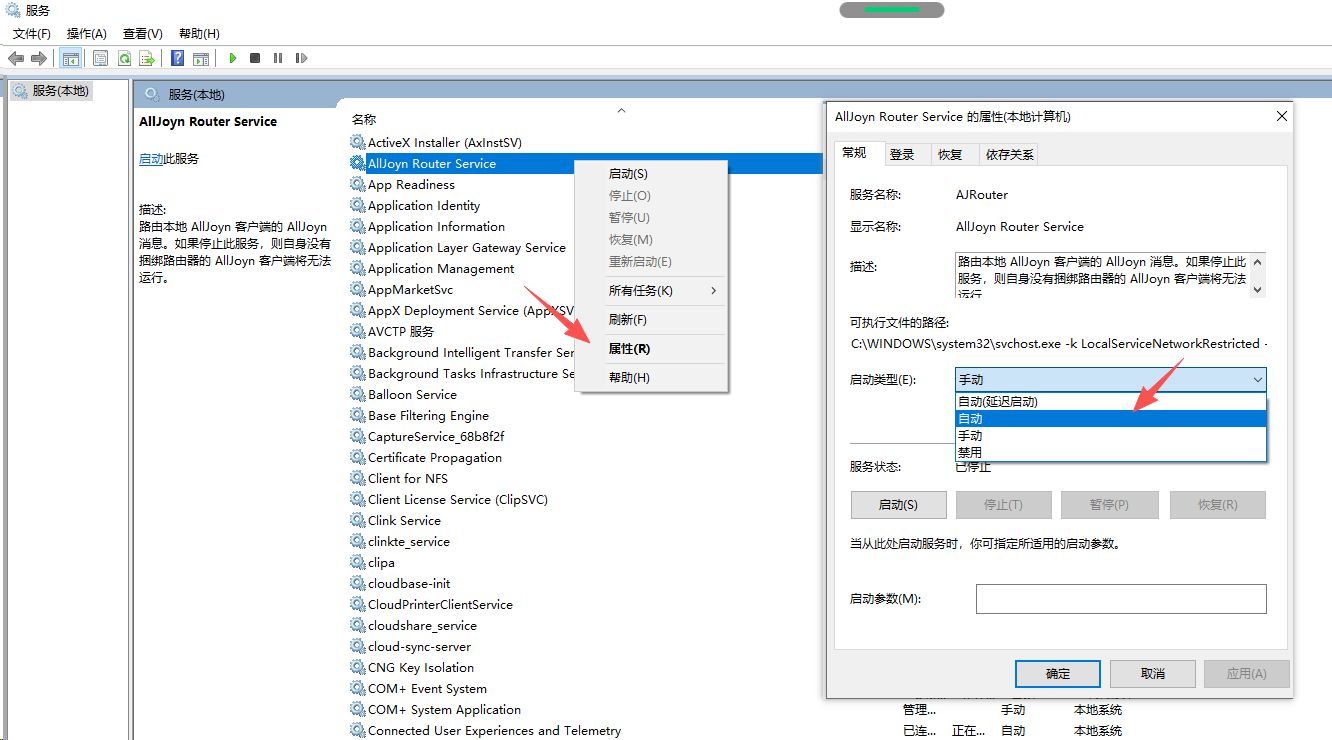1332x740 pixels.
Task: Open the 文件(F) menu
Action: [x=32, y=34]
